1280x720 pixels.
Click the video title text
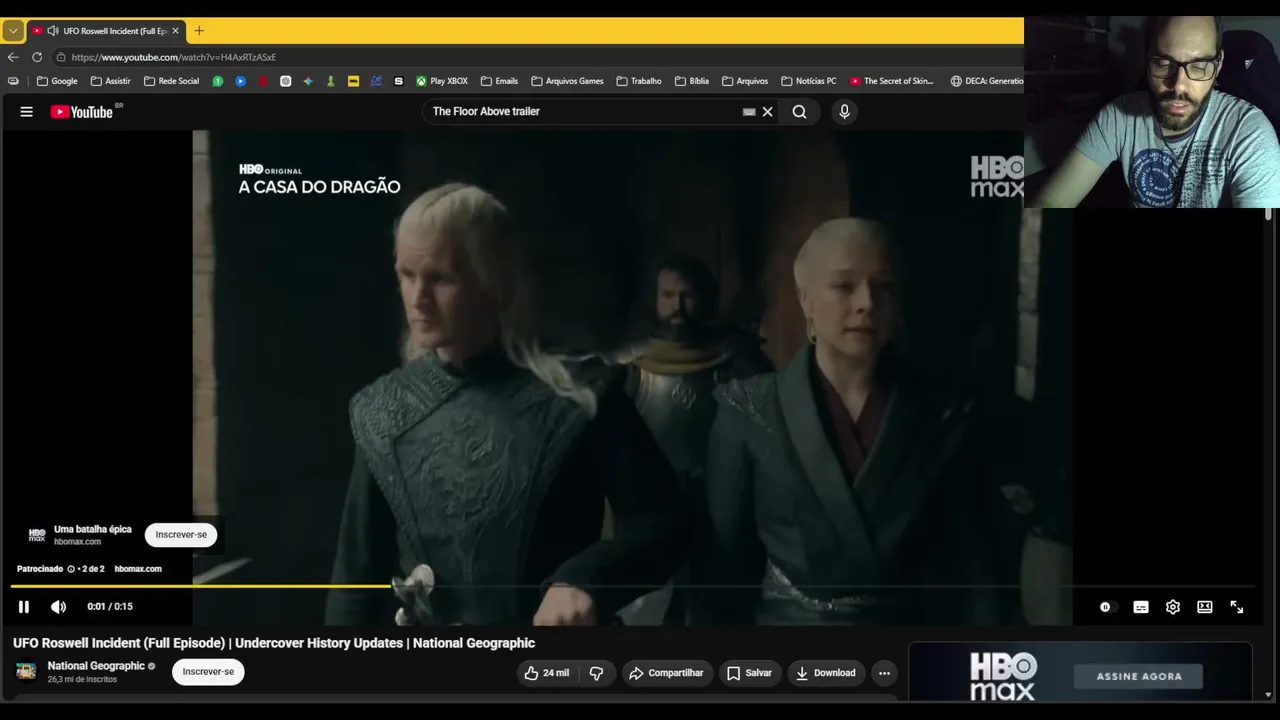274,643
